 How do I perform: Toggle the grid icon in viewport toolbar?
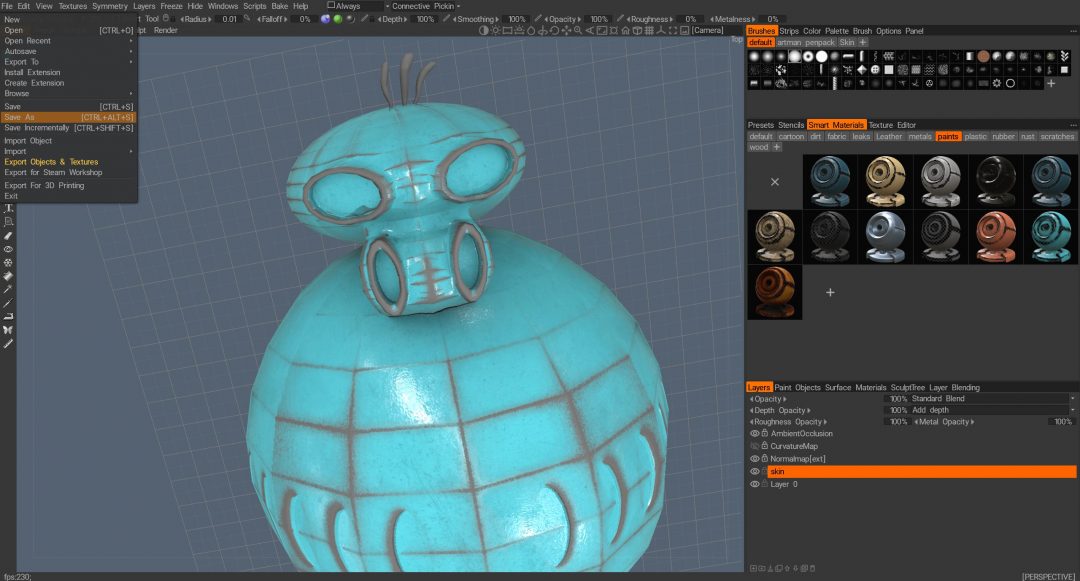(649, 30)
